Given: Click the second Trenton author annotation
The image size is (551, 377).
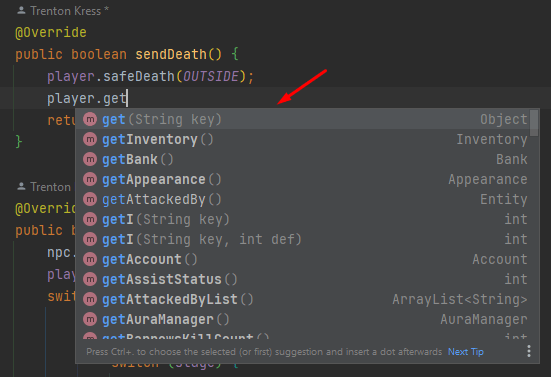Looking at the screenshot, I should coord(50,187).
